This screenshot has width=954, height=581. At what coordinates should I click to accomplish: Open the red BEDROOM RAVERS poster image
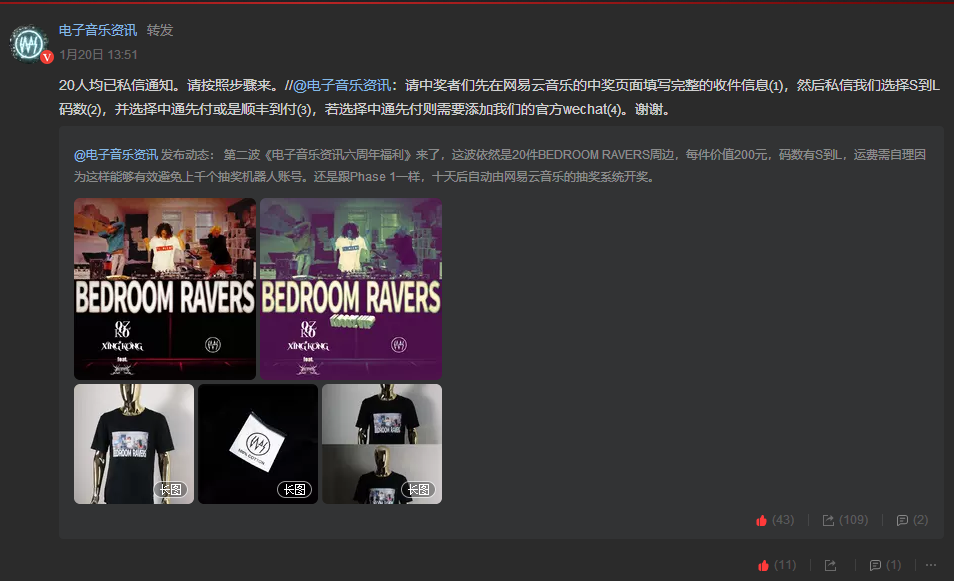click(x=165, y=289)
